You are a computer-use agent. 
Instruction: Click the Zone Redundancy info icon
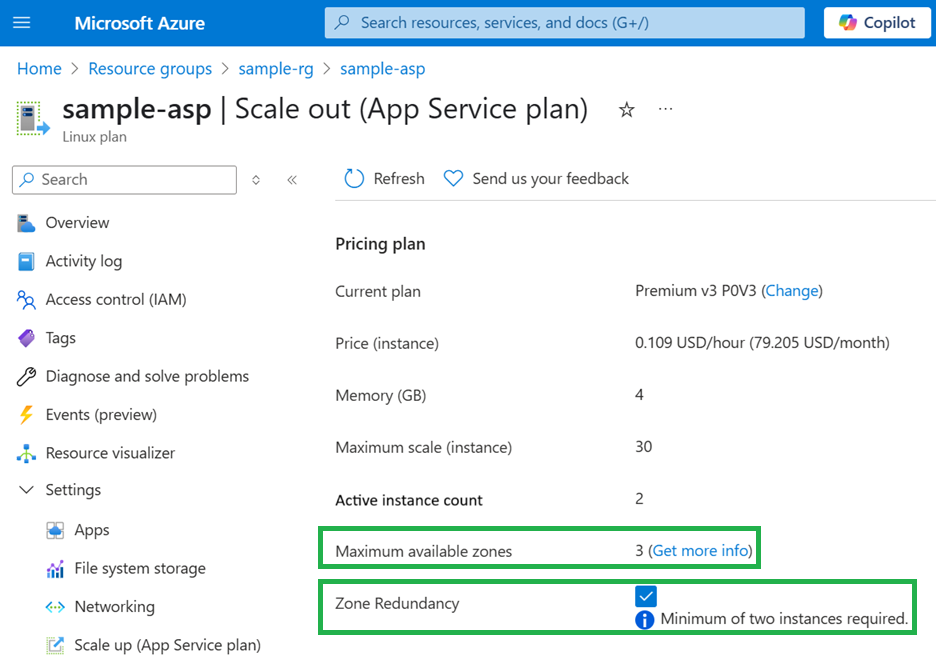click(645, 620)
